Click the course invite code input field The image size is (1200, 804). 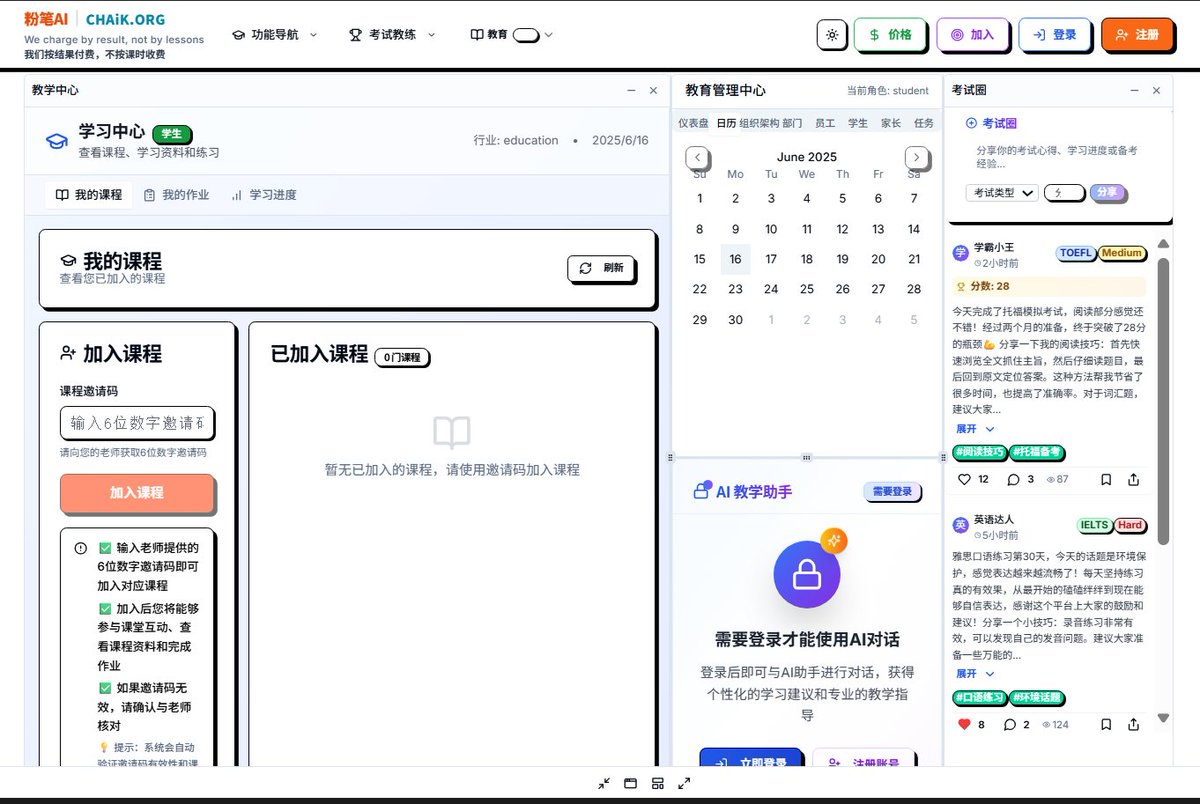point(137,423)
